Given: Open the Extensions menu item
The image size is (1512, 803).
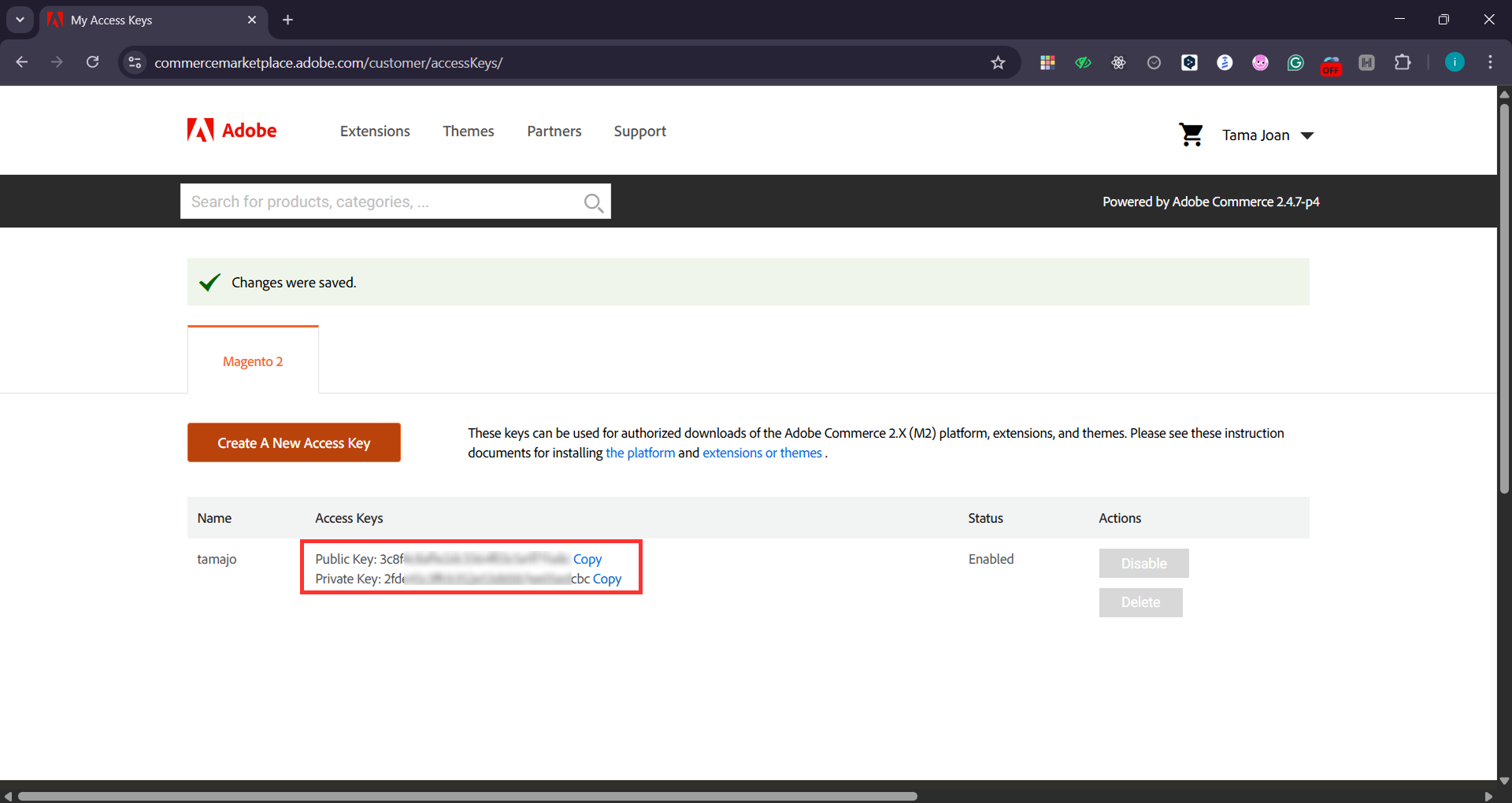Looking at the screenshot, I should point(375,131).
